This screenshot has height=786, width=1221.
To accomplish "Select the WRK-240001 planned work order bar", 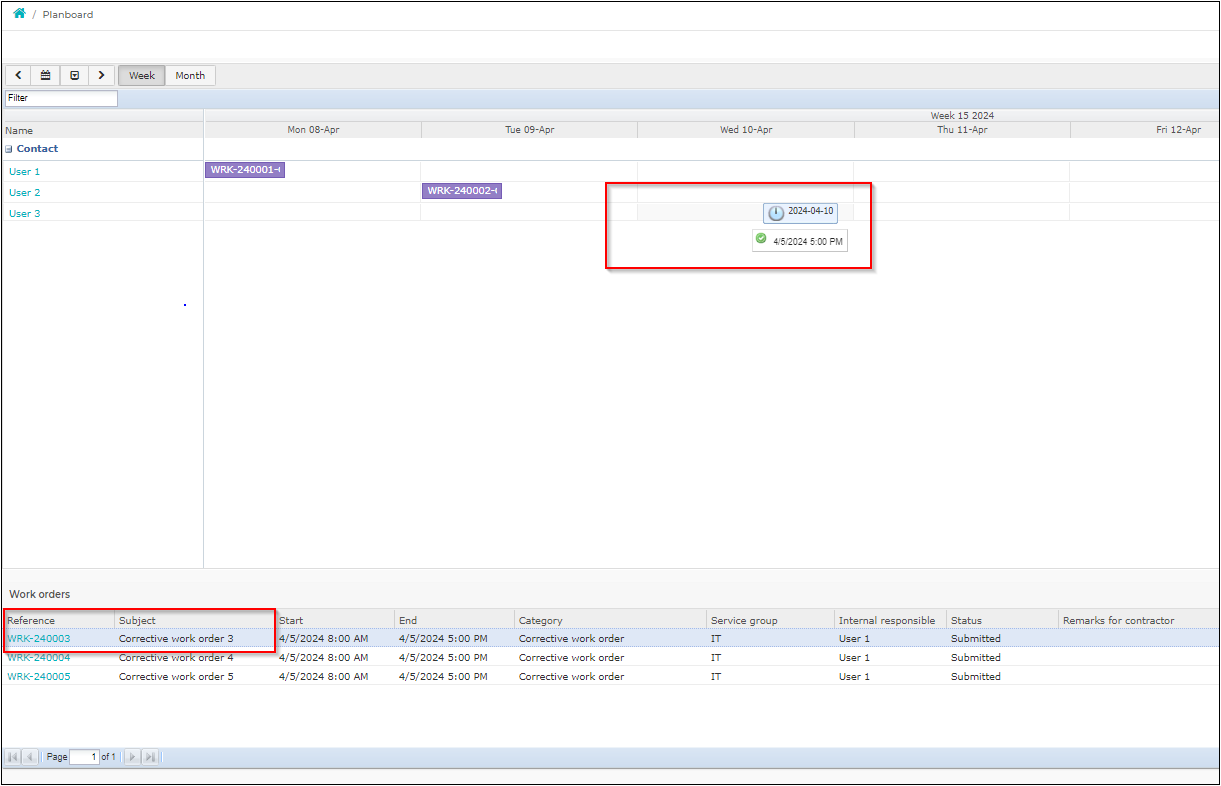I will pyautogui.click(x=245, y=170).
